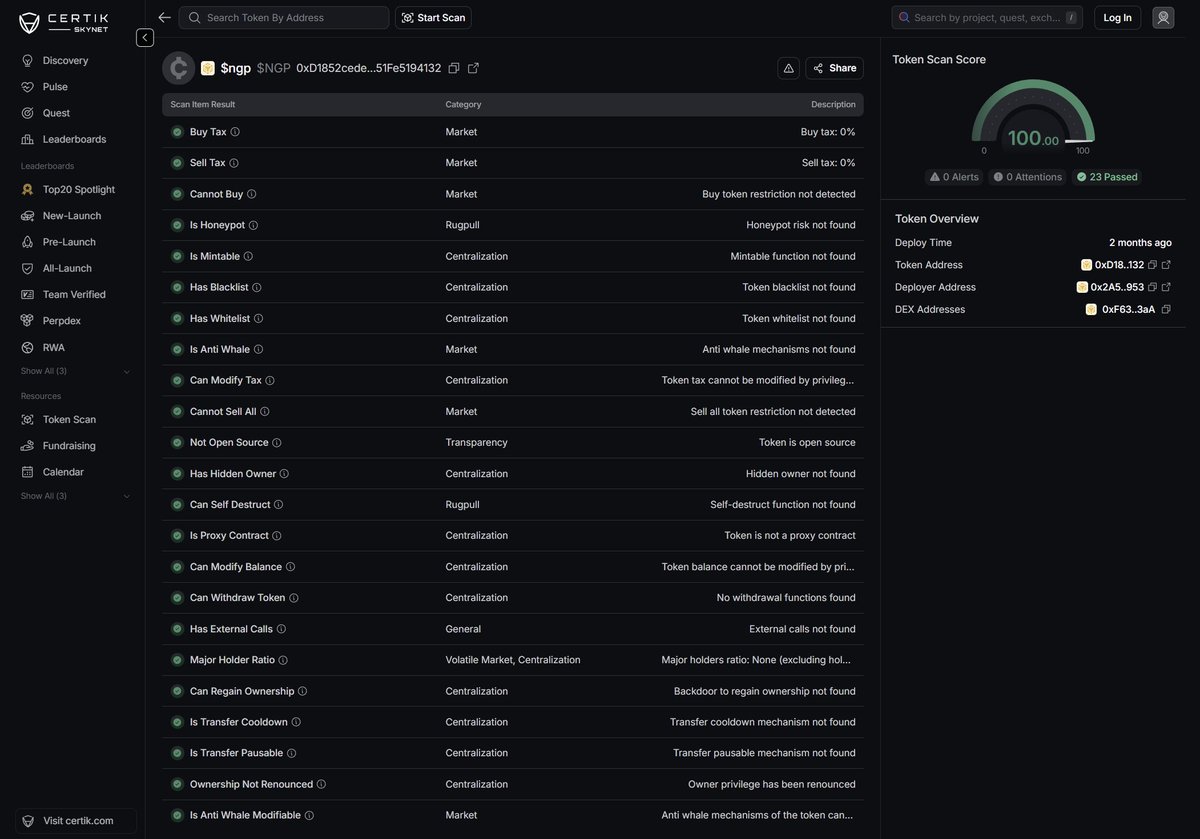
Task: Click the Visit certik.com link
Action: [76, 821]
